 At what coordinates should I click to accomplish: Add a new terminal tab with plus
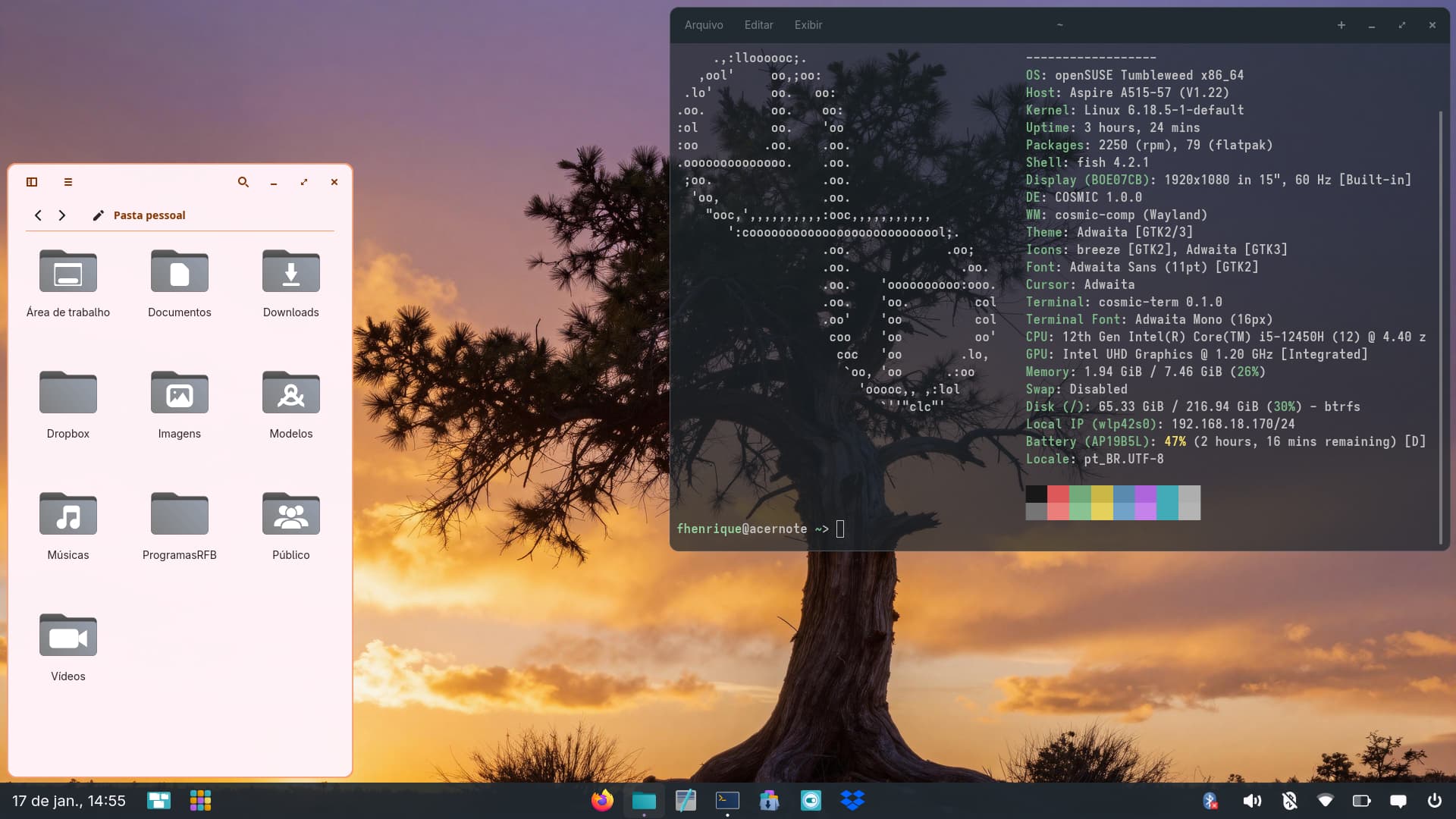coord(1341,25)
